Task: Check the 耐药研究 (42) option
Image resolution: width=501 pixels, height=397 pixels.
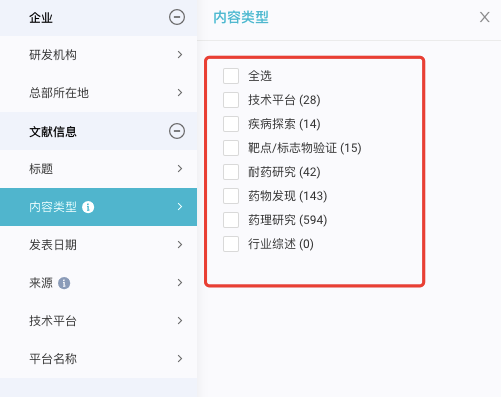Action: pyautogui.click(x=231, y=172)
